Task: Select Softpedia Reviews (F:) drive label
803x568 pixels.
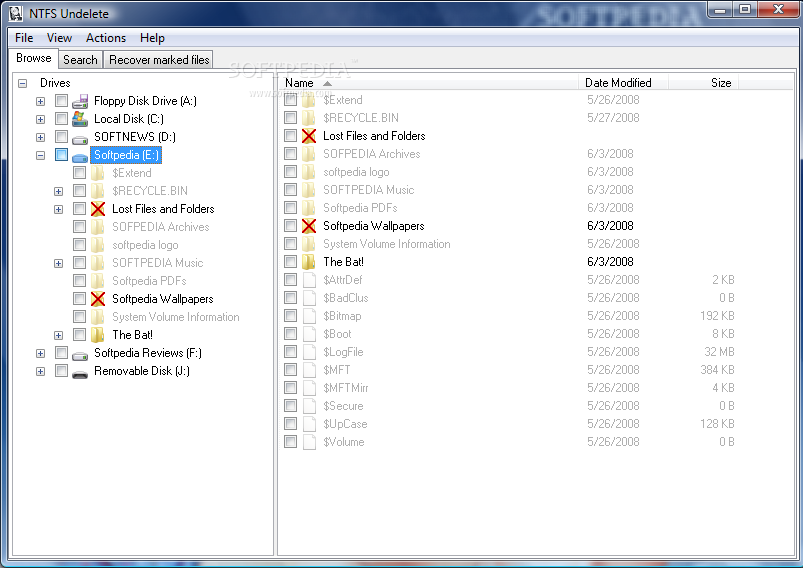Action: tap(148, 353)
